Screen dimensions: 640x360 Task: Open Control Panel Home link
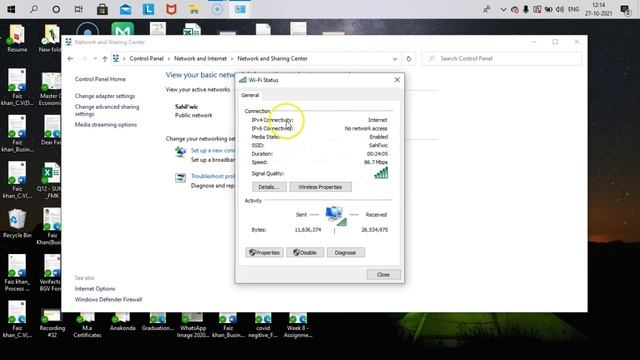(x=100, y=79)
